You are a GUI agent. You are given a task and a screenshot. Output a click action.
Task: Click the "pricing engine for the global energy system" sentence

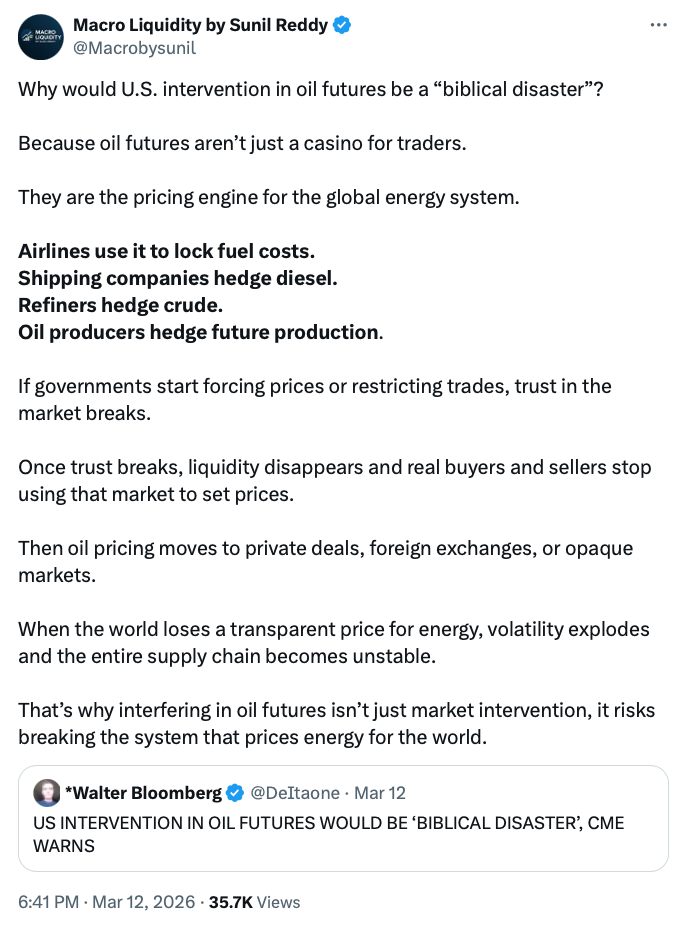pos(269,196)
